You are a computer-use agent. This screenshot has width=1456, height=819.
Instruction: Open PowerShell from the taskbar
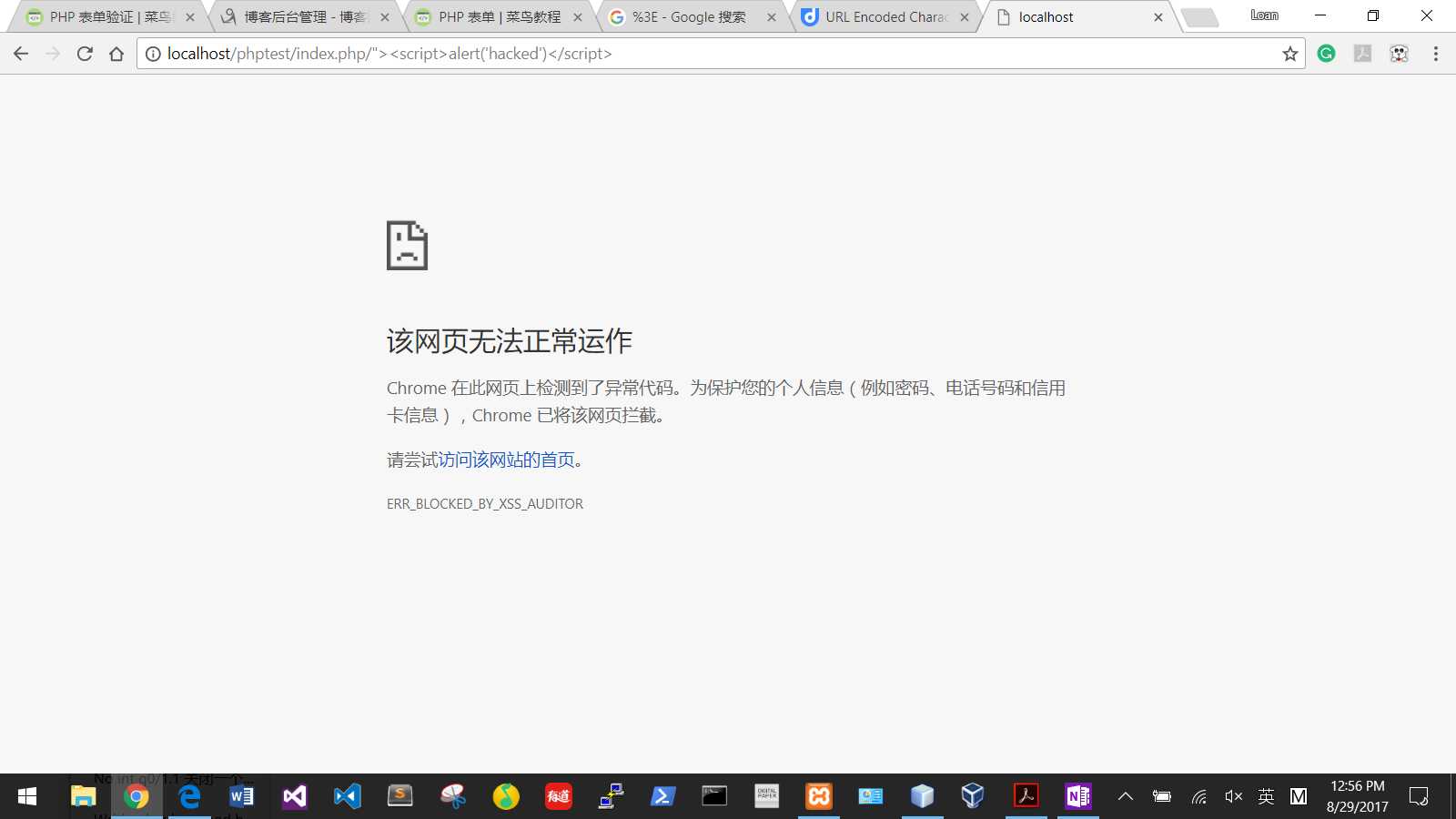(662, 796)
